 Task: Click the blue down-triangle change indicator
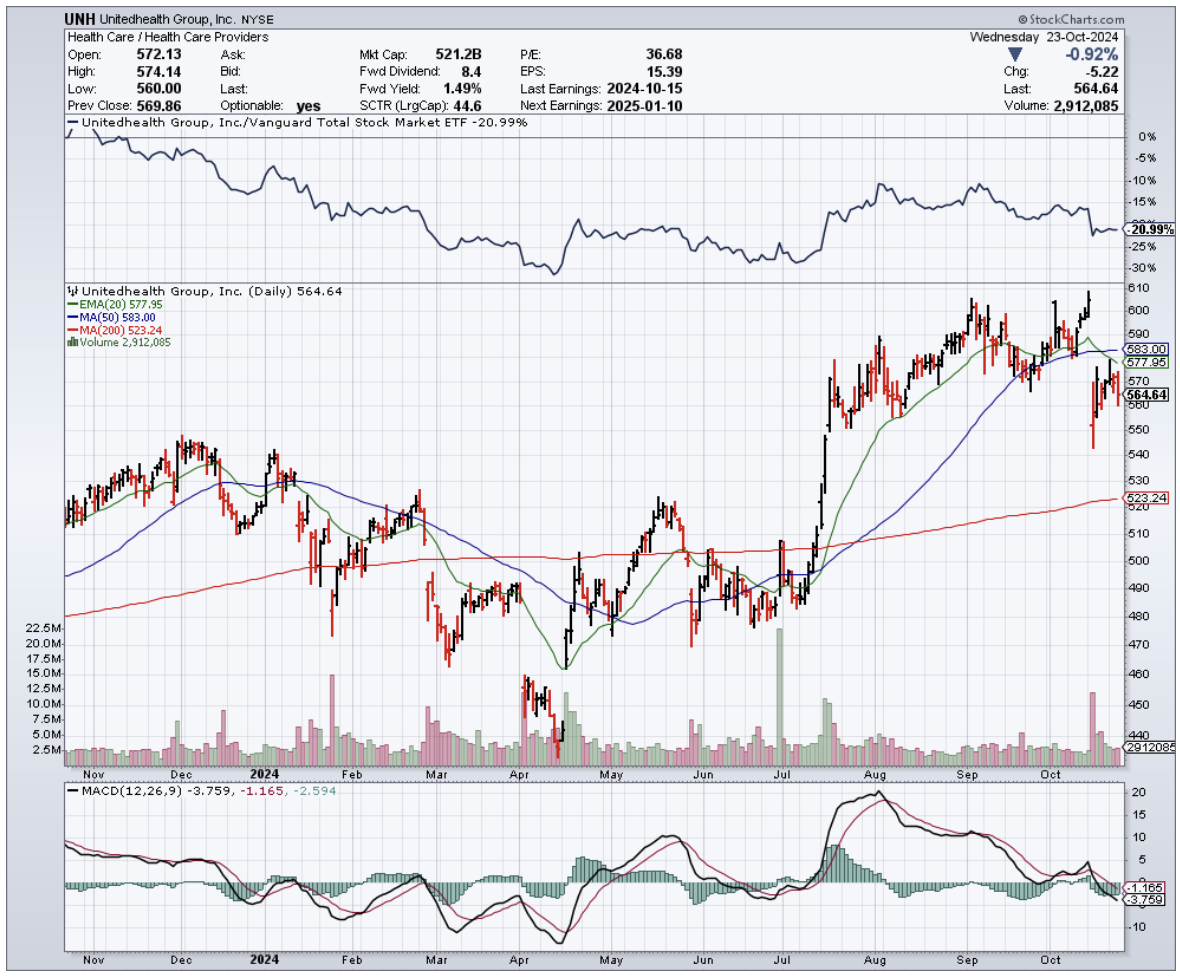pyautogui.click(x=1016, y=54)
